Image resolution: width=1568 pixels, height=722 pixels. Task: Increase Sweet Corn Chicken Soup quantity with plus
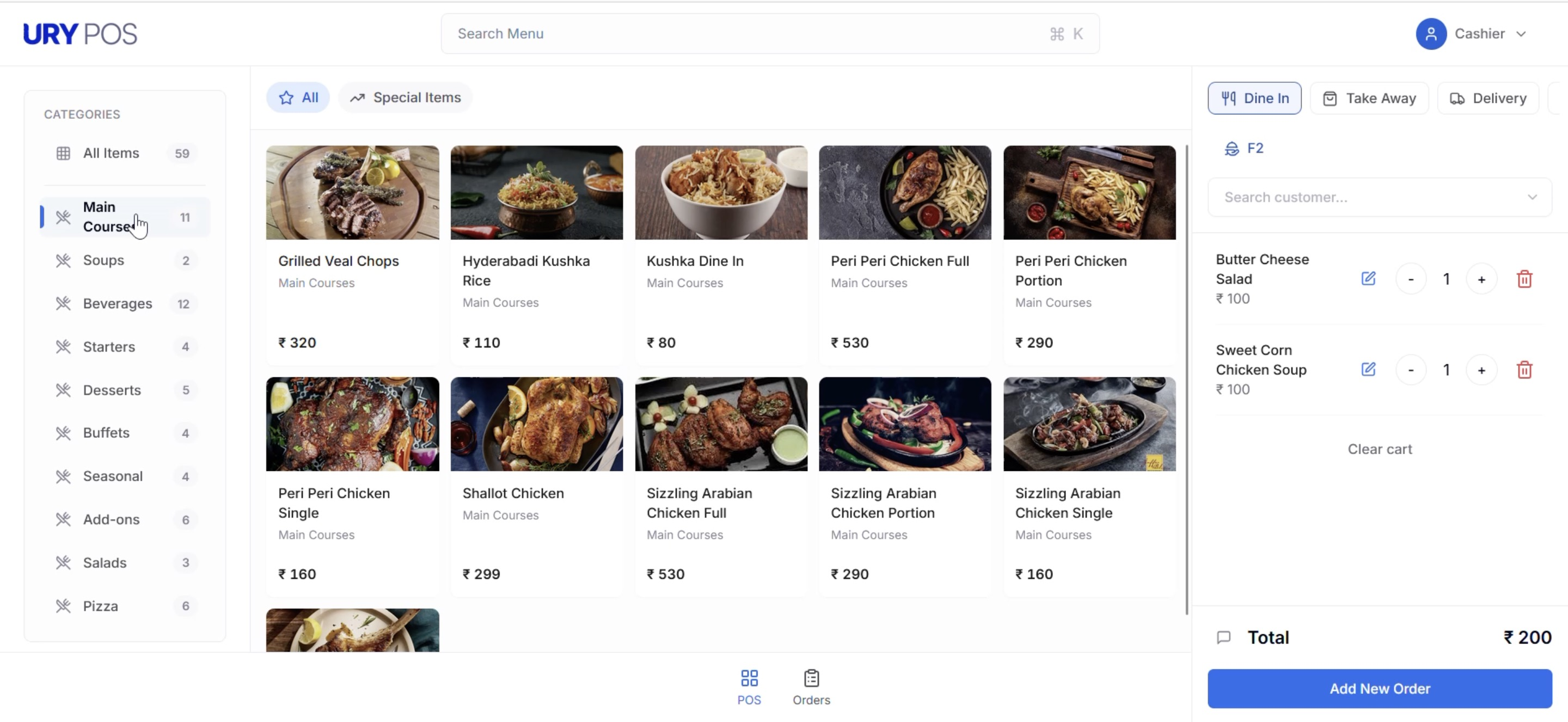coord(1481,370)
